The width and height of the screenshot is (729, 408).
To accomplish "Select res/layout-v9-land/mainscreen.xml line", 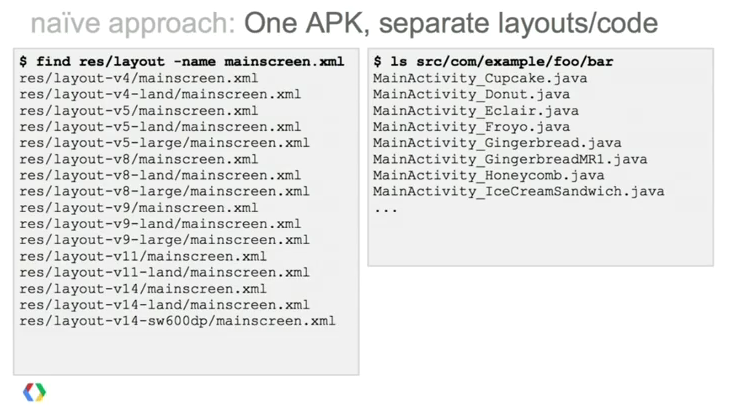I will 160,224.
